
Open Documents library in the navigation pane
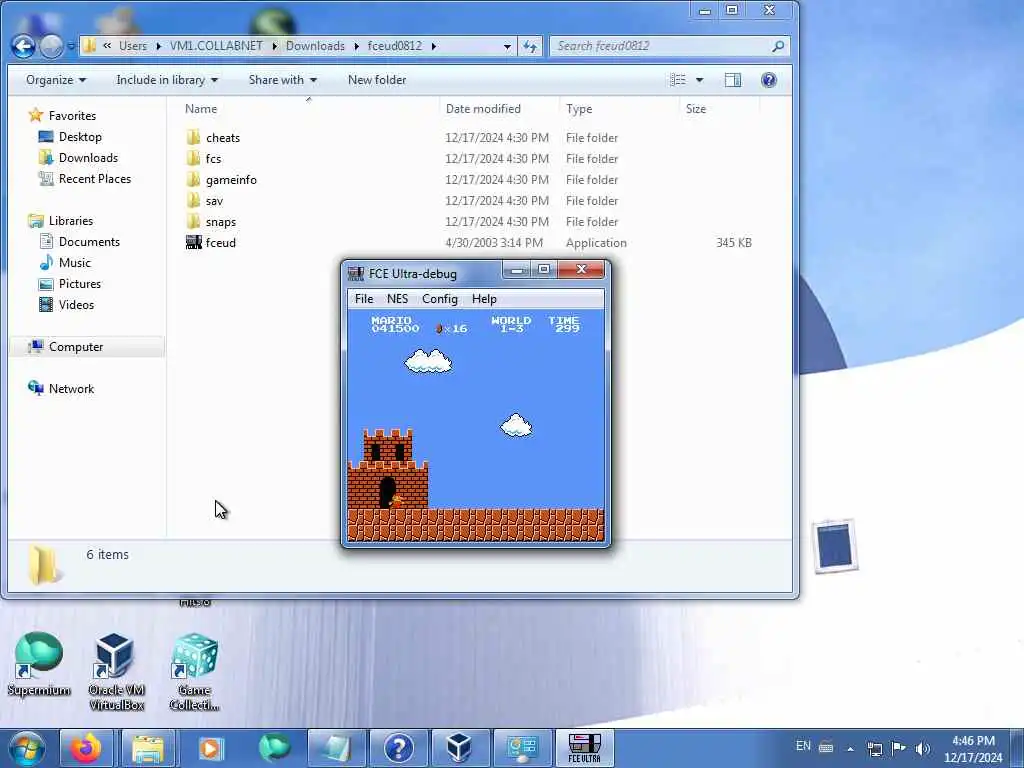pyautogui.click(x=89, y=242)
